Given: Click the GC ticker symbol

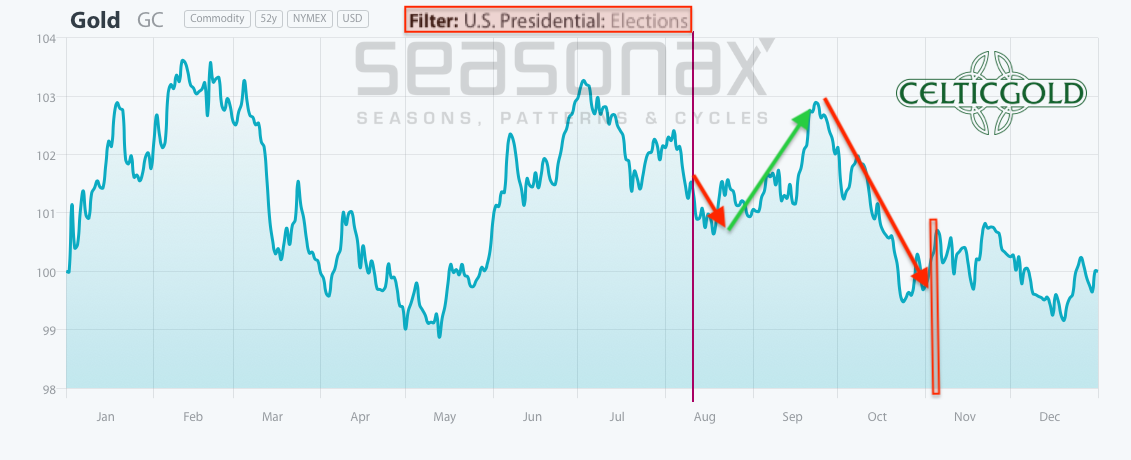Looking at the screenshot, I should (151, 19).
